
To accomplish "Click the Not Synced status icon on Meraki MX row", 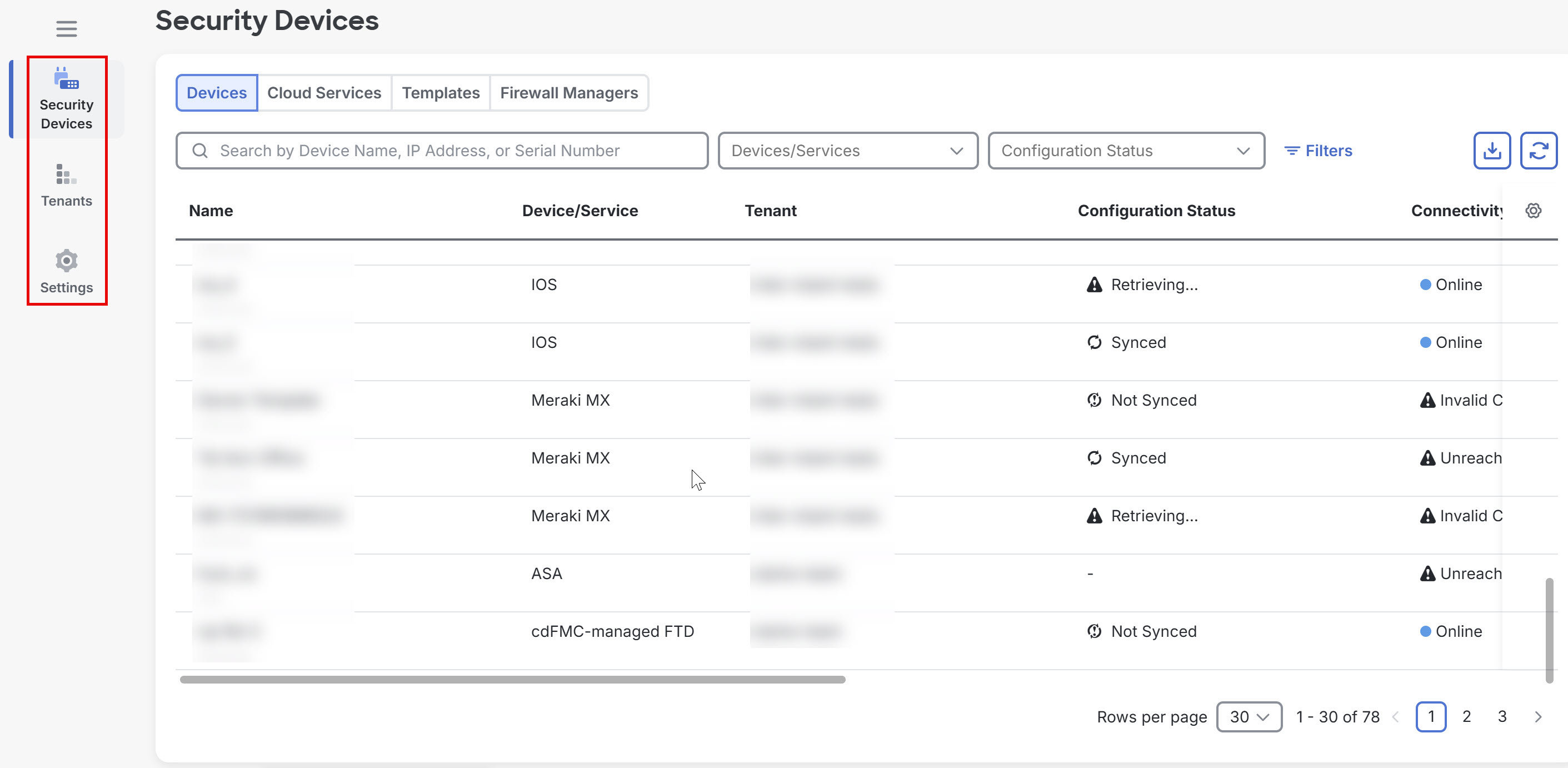I will pos(1095,400).
